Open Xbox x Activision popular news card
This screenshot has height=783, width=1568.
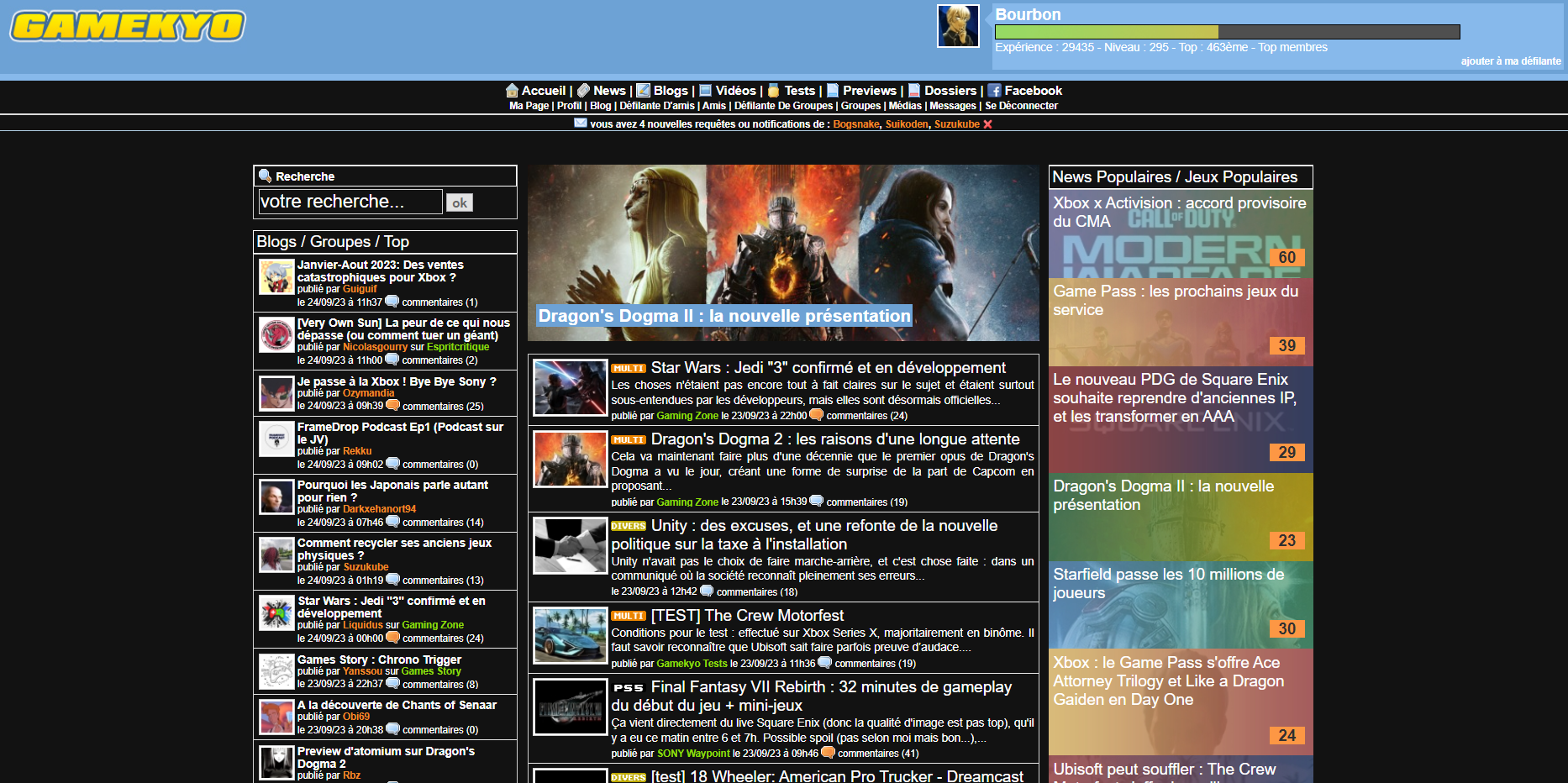(1181, 234)
